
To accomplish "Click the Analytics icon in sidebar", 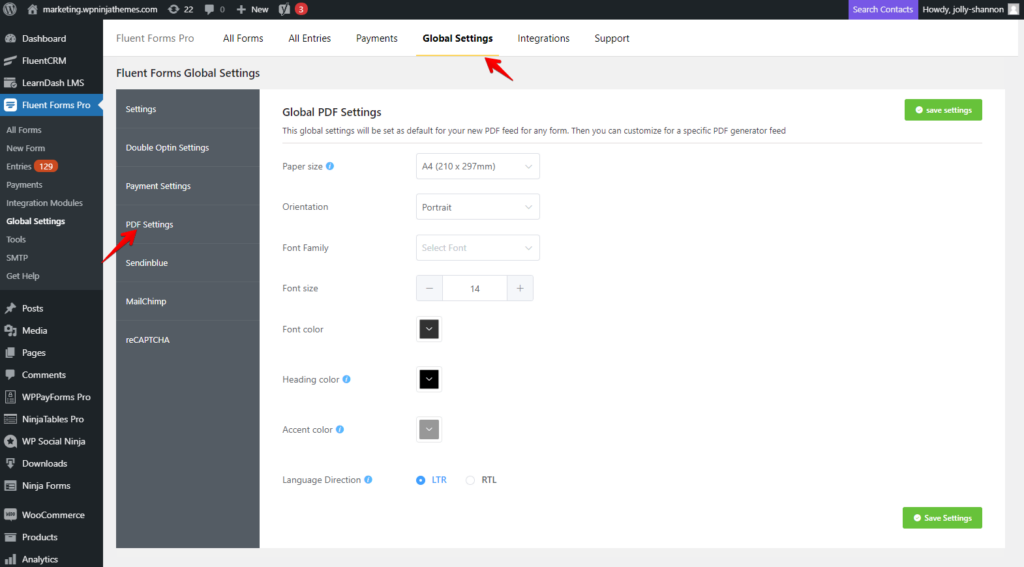I will click(x=10, y=559).
